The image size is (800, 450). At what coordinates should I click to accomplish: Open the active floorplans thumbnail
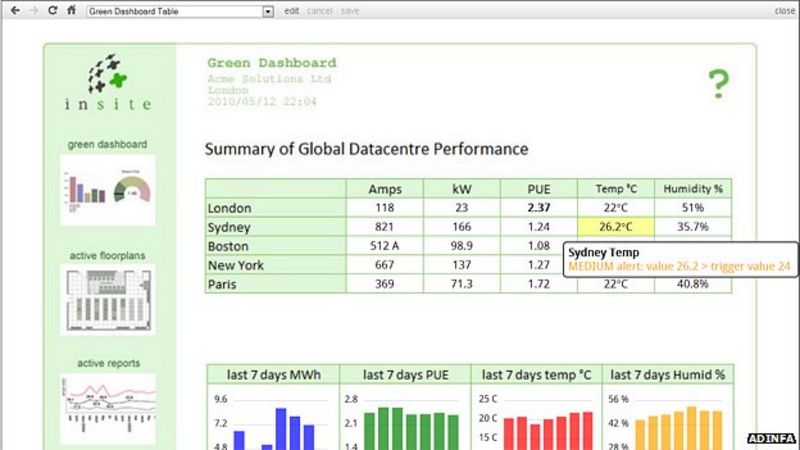coord(108,299)
